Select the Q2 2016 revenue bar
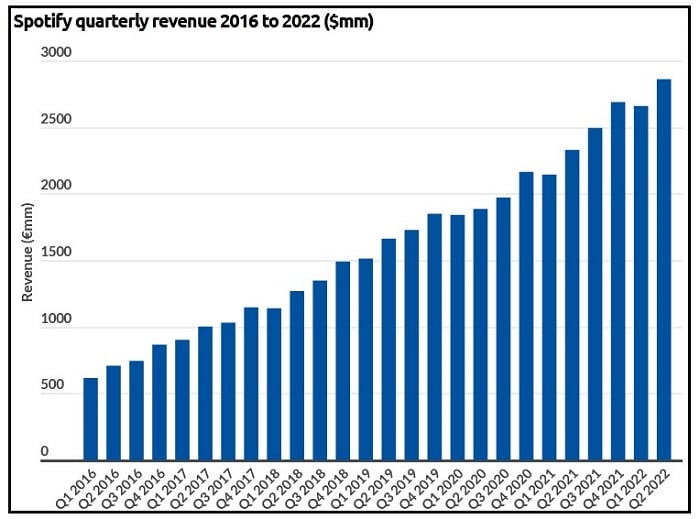This screenshot has width=700, height=519. tap(113, 413)
